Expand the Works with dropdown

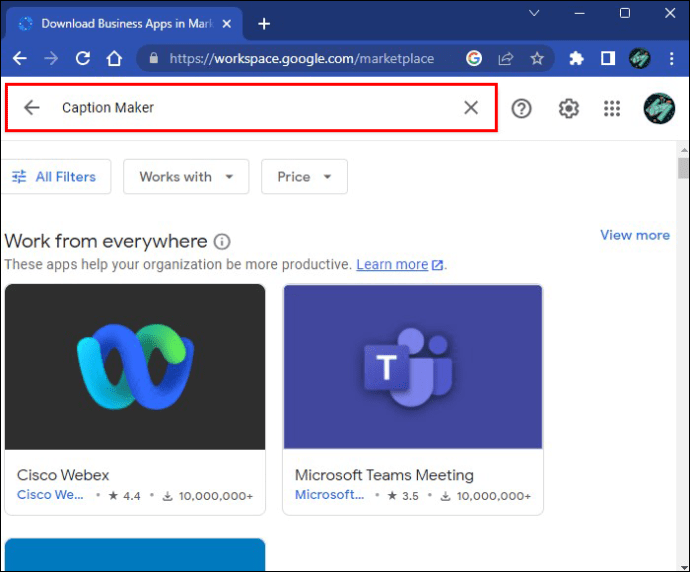(x=186, y=176)
